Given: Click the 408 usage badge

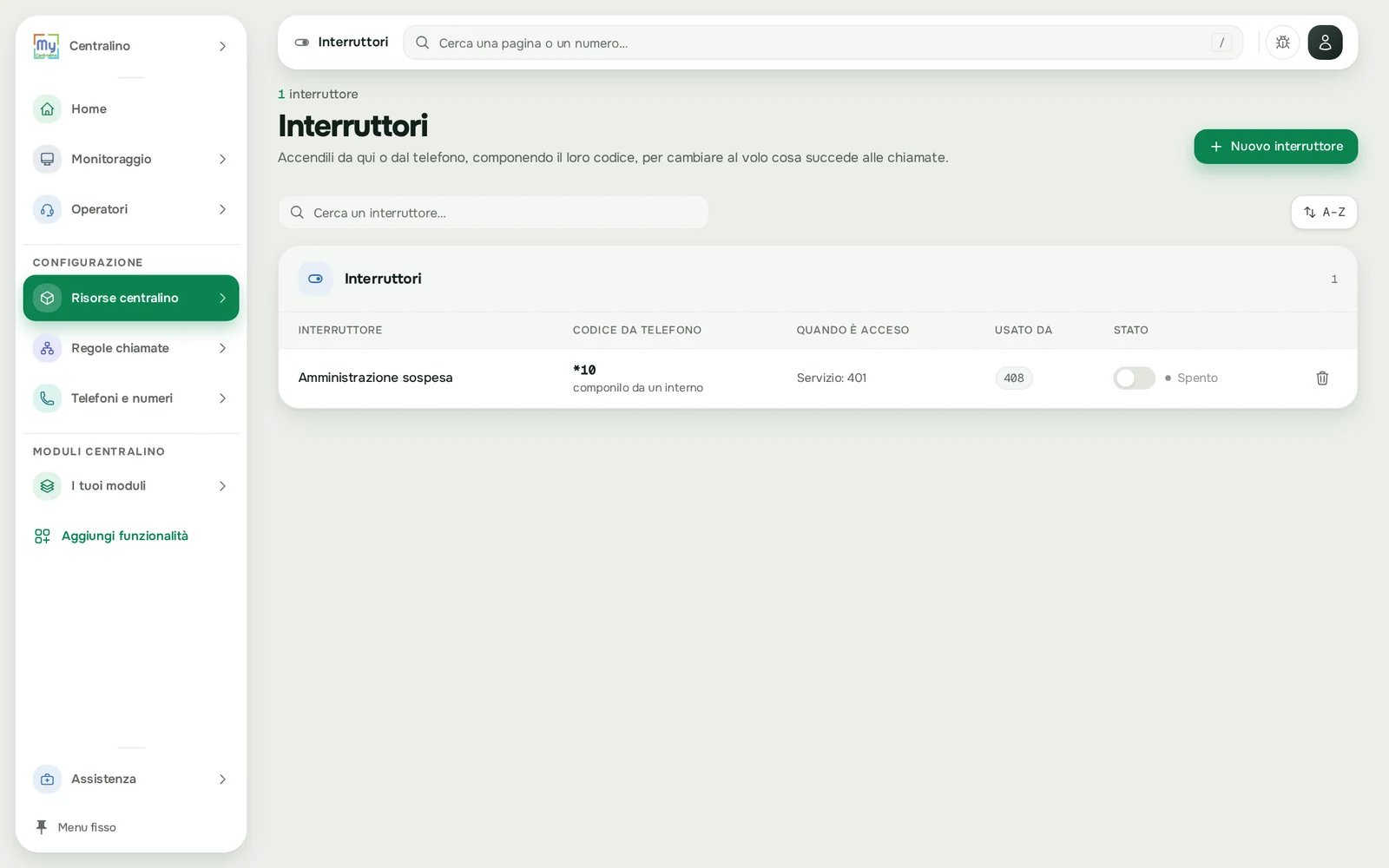Looking at the screenshot, I should 1013,378.
